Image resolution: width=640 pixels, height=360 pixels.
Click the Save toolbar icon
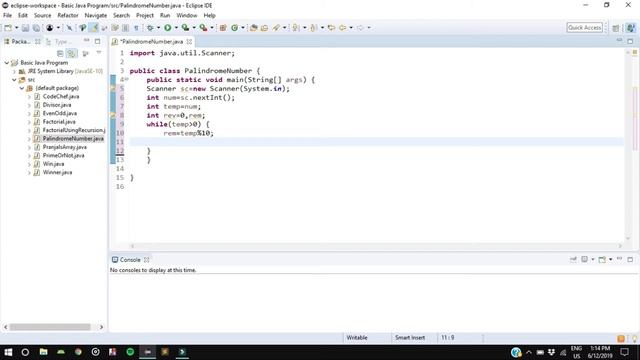tap(25, 28)
